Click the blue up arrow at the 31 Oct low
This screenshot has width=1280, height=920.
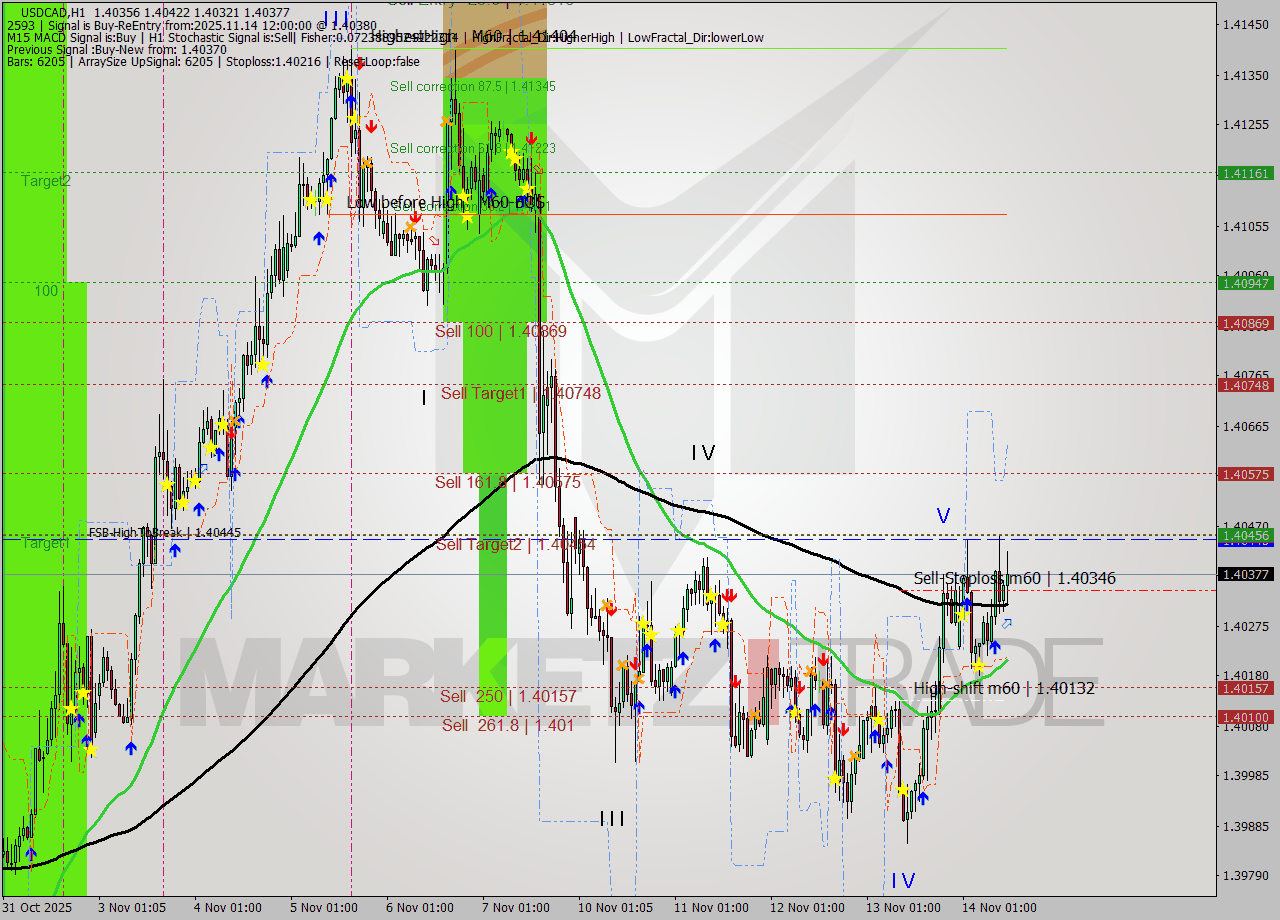pyautogui.click(x=31, y=854)
